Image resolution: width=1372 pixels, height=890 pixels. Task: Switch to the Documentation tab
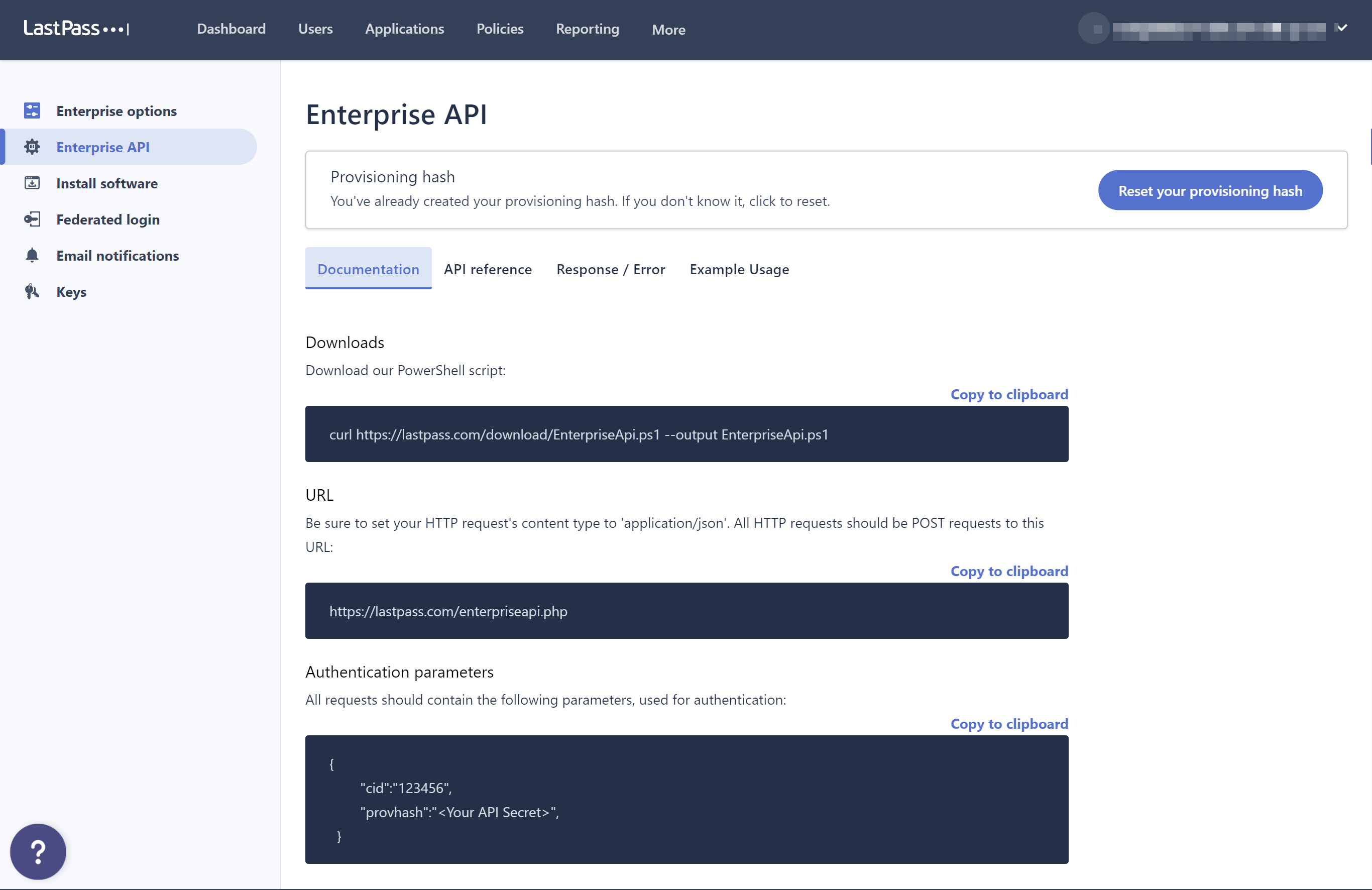(369, 269)
